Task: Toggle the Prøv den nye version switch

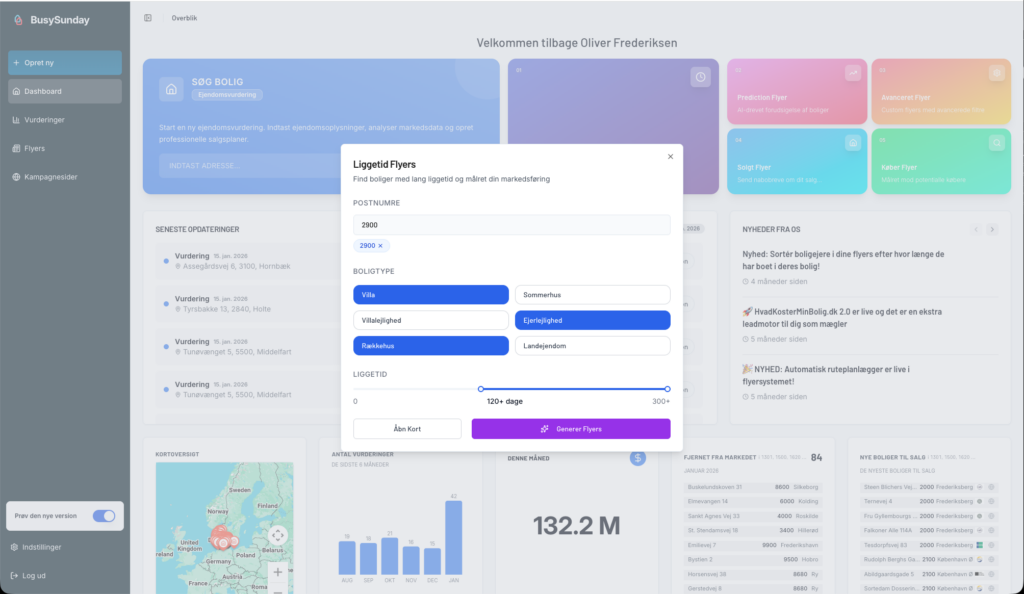Action: (103, 516)
